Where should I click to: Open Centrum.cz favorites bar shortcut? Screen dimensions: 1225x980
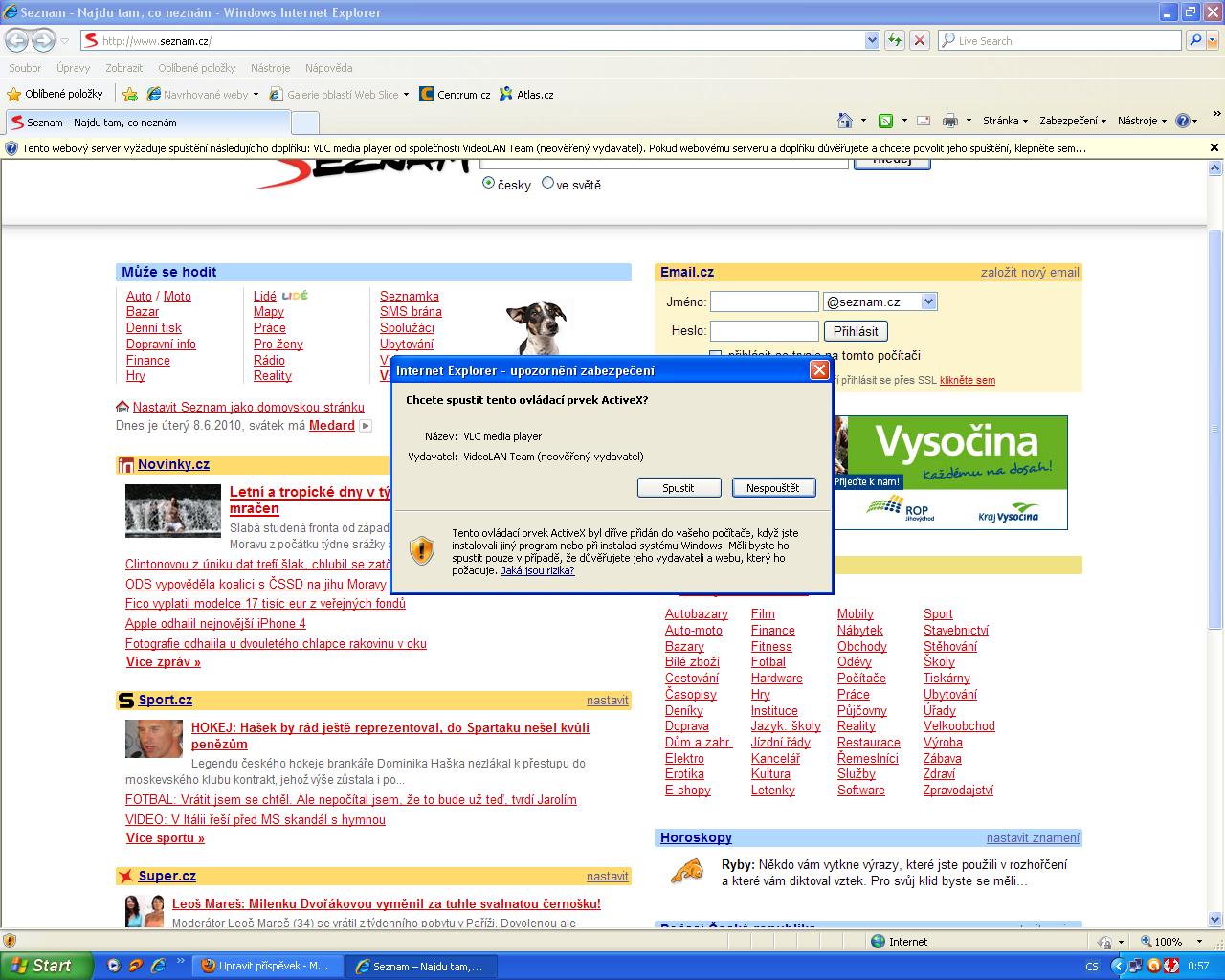click(455, 94)
